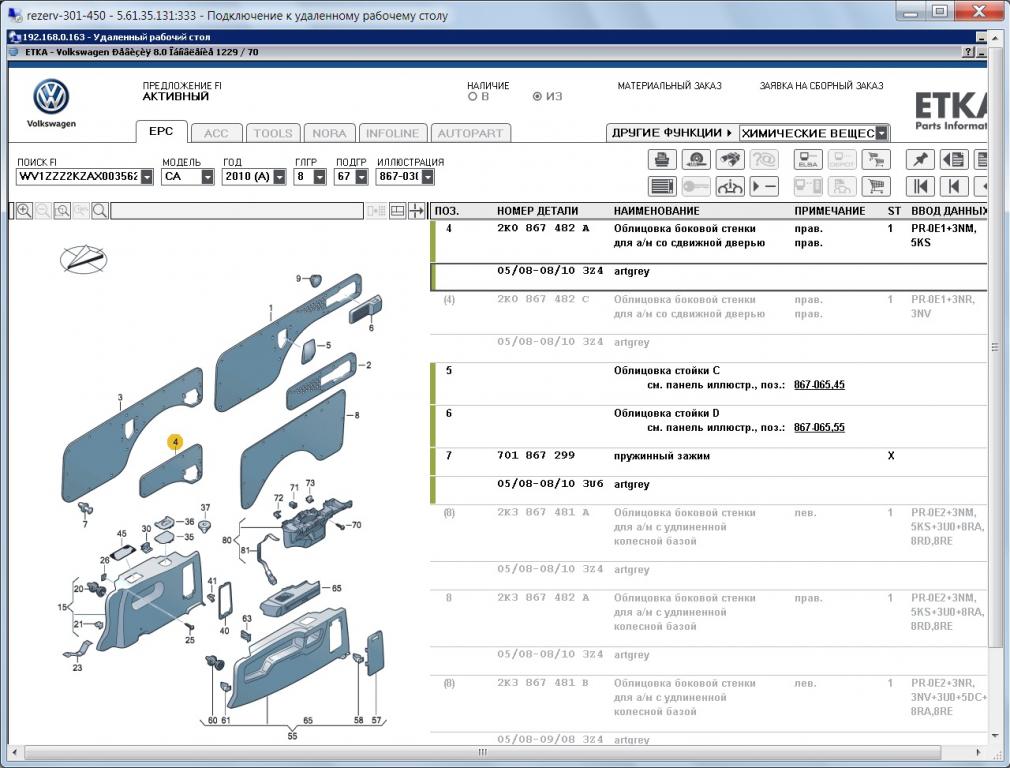1010x768 pixels.
Task: Open the ГОД dropdown showing 2010 (A)
Action: coord(280,177)
